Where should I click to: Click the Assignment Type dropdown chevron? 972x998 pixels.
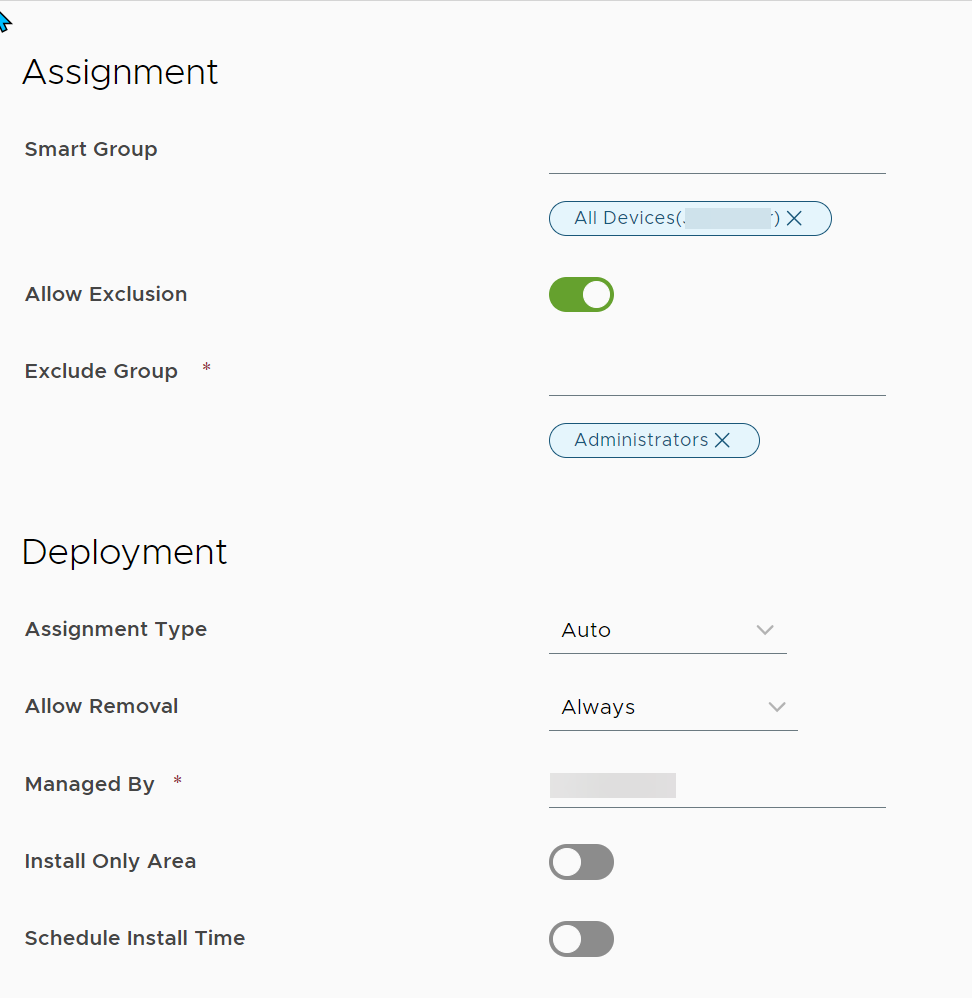click(765, 630)
